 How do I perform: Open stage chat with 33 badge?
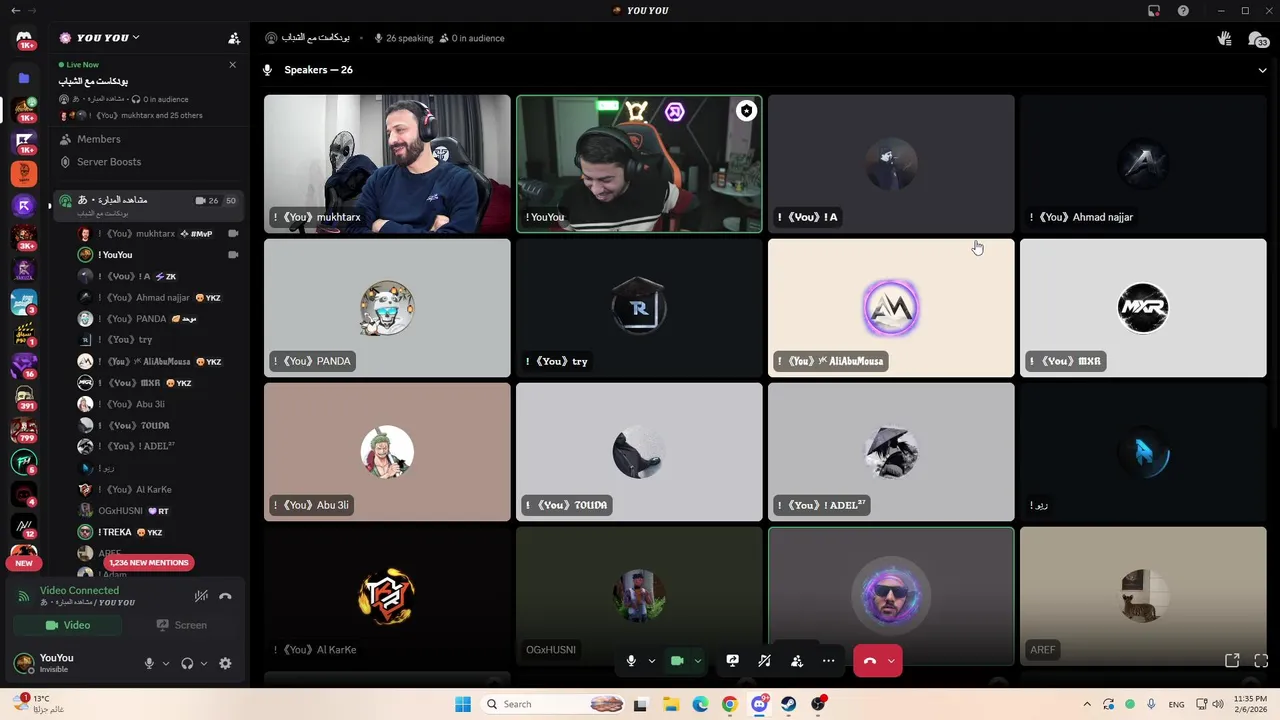pos(1257,40)
